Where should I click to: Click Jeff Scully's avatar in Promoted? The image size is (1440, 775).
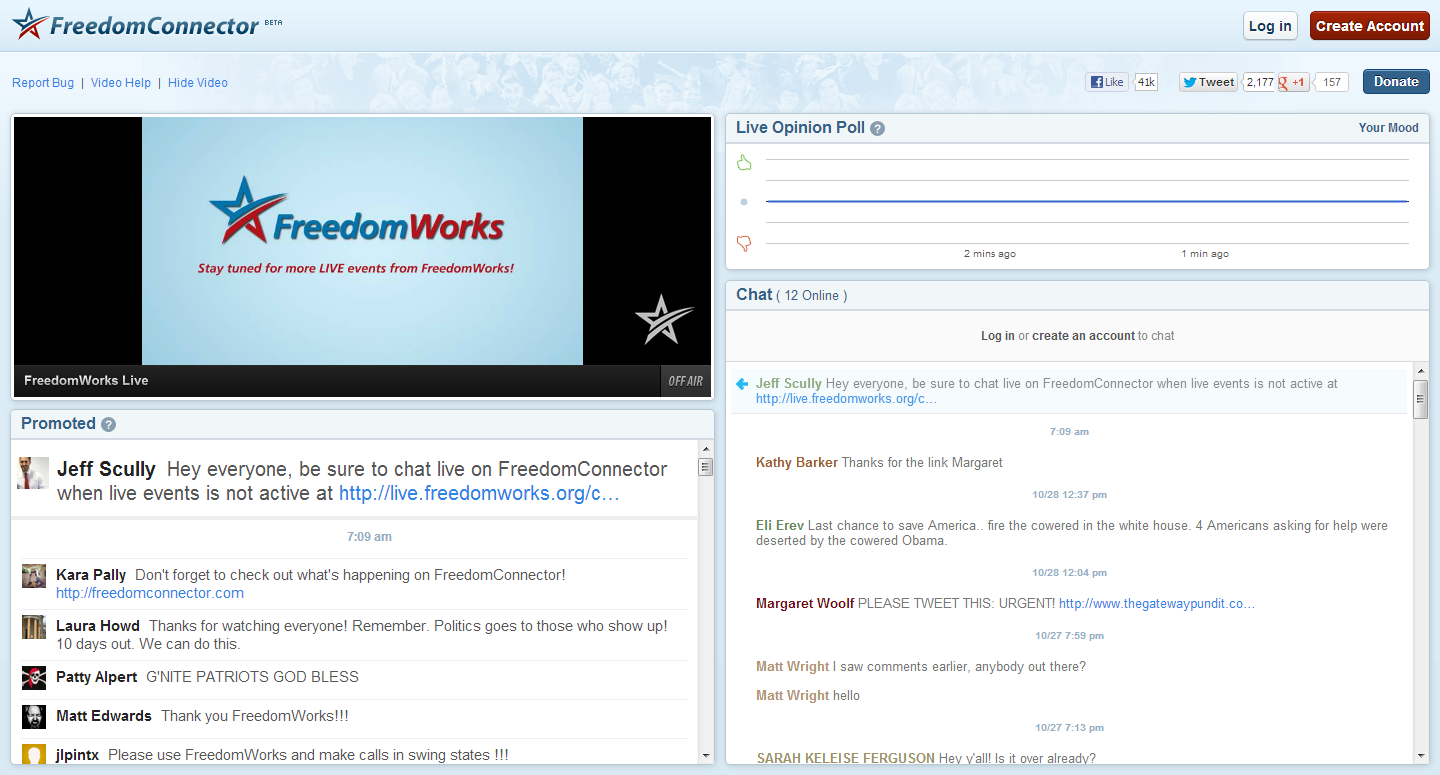coord(33,473)
